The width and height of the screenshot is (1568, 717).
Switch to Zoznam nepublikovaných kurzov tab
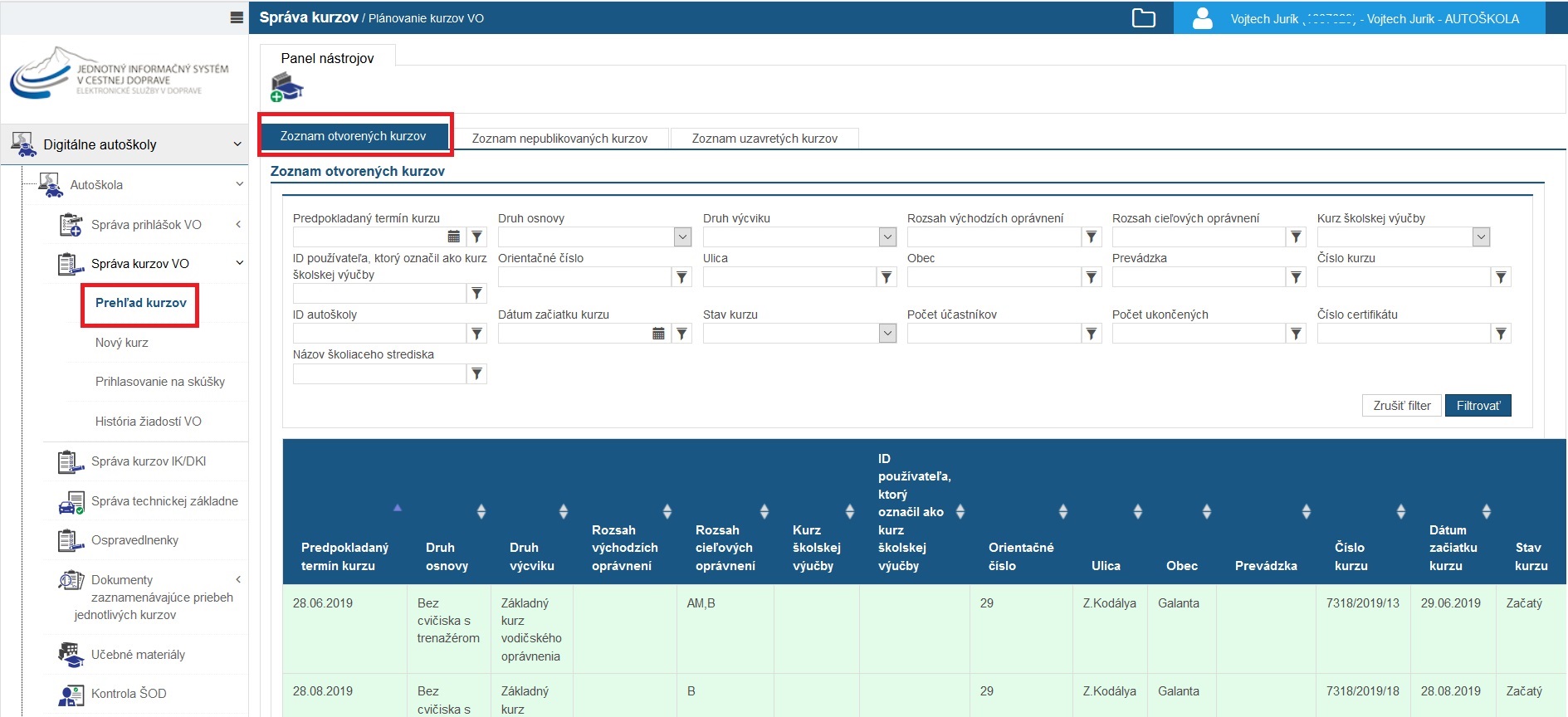point(559,139)
